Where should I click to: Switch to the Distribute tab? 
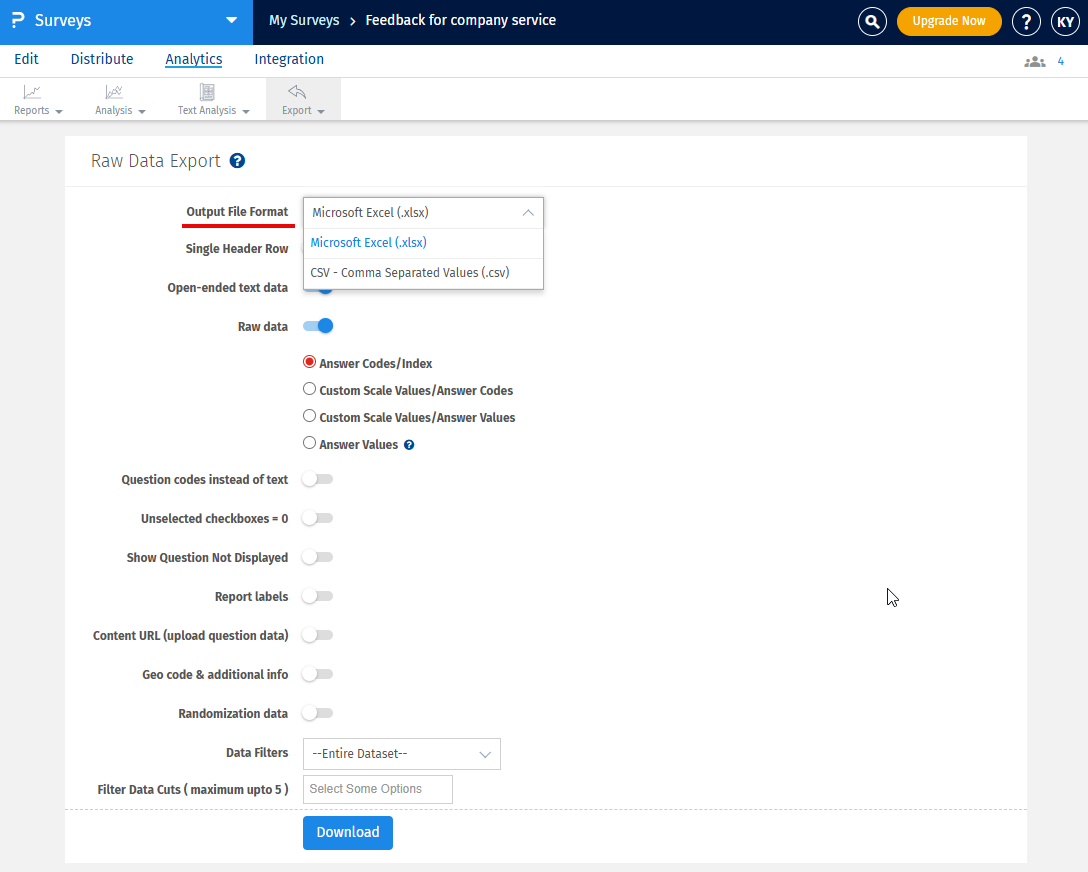[101, 59]
